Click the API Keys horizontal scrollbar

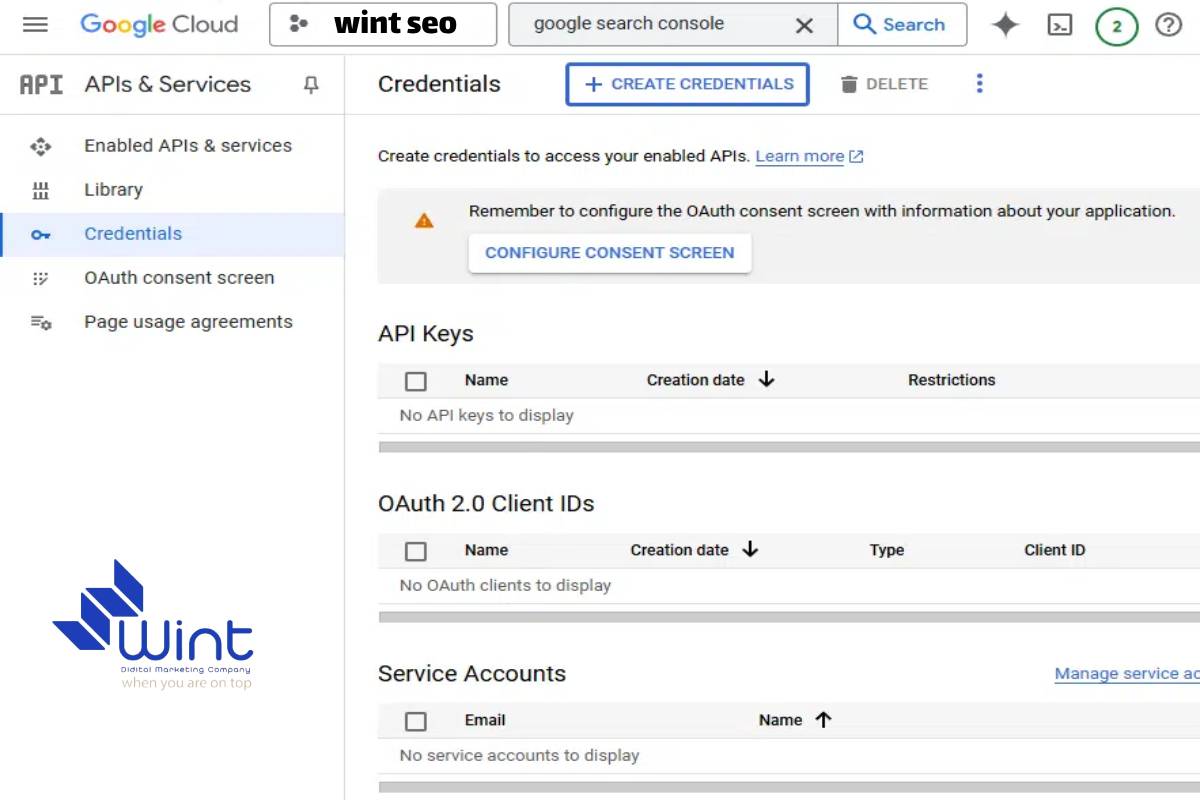[789, 447]
